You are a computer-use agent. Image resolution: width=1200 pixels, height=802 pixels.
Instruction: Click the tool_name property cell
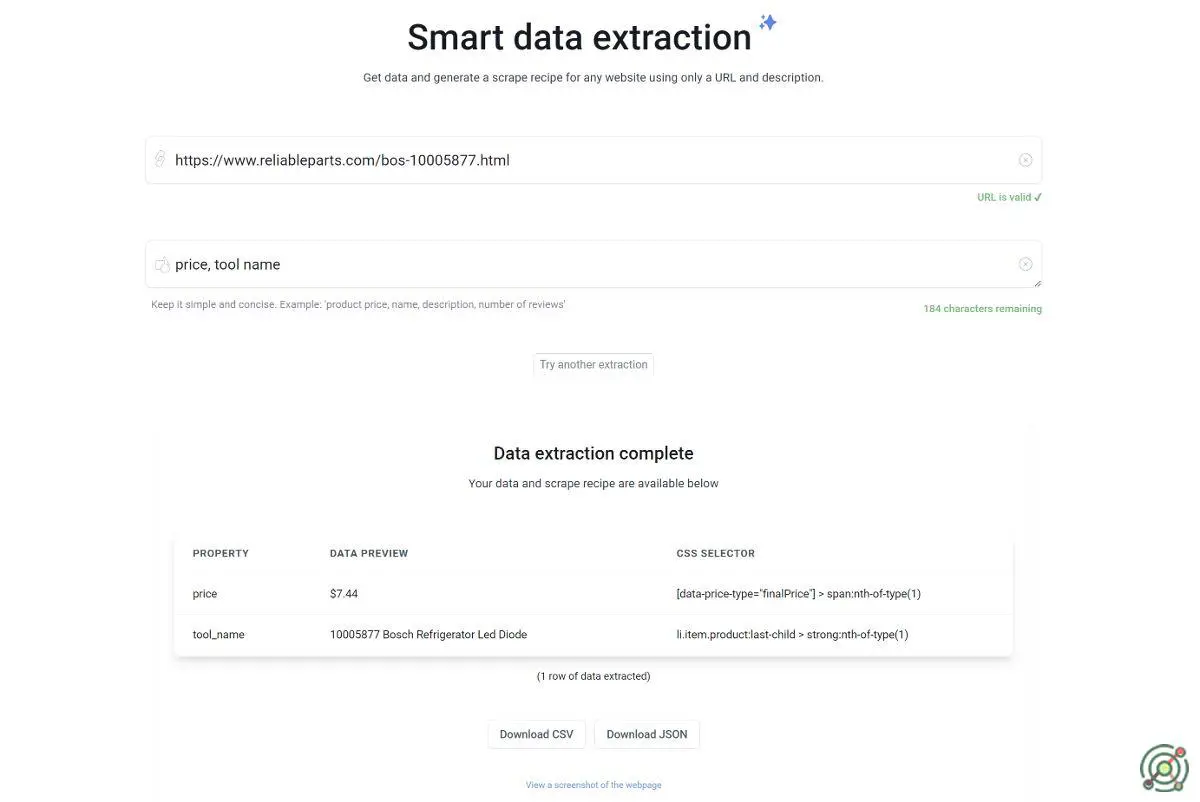pyautogui.click(x=219, y=635)
